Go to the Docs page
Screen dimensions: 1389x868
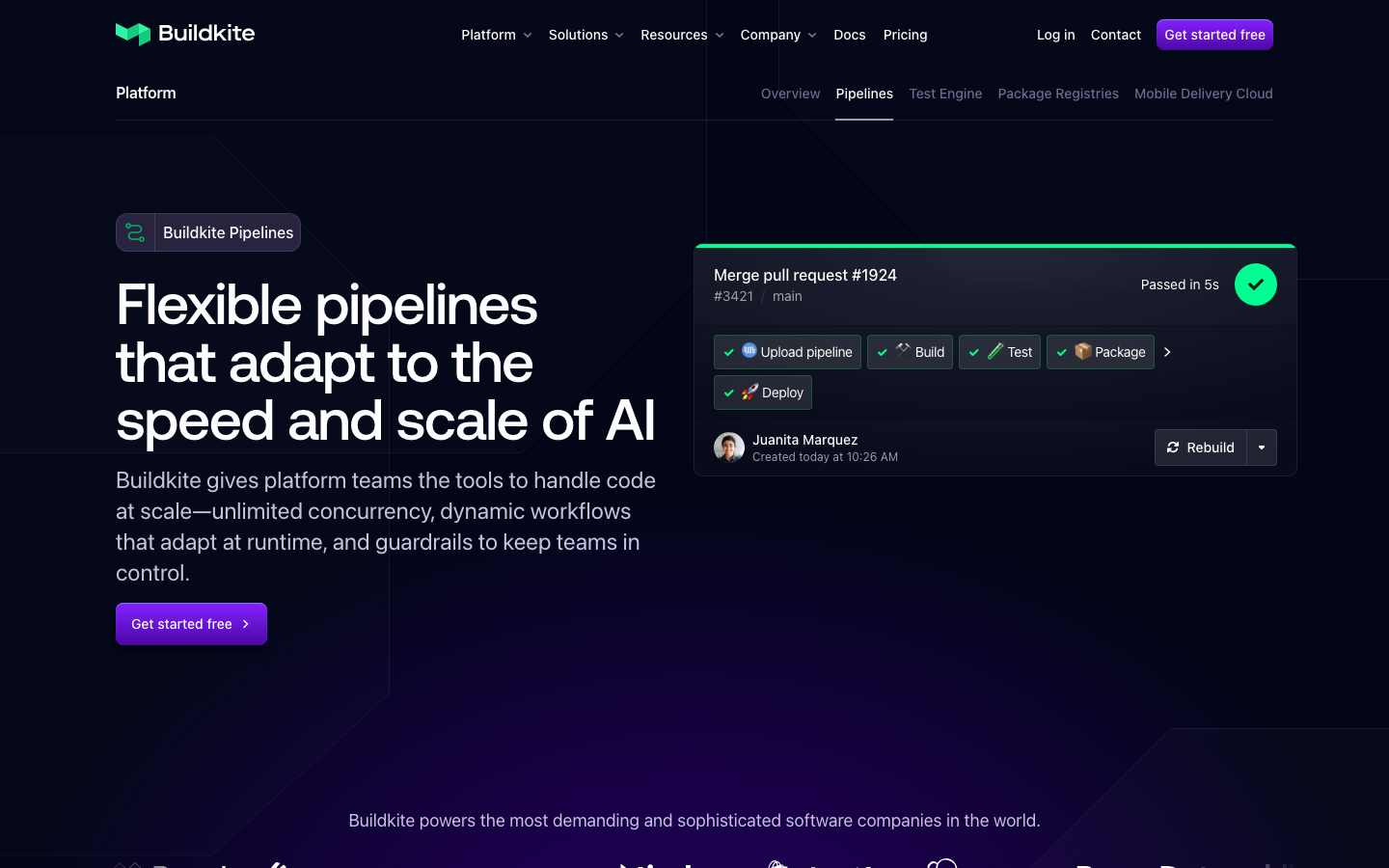point(850,35)
